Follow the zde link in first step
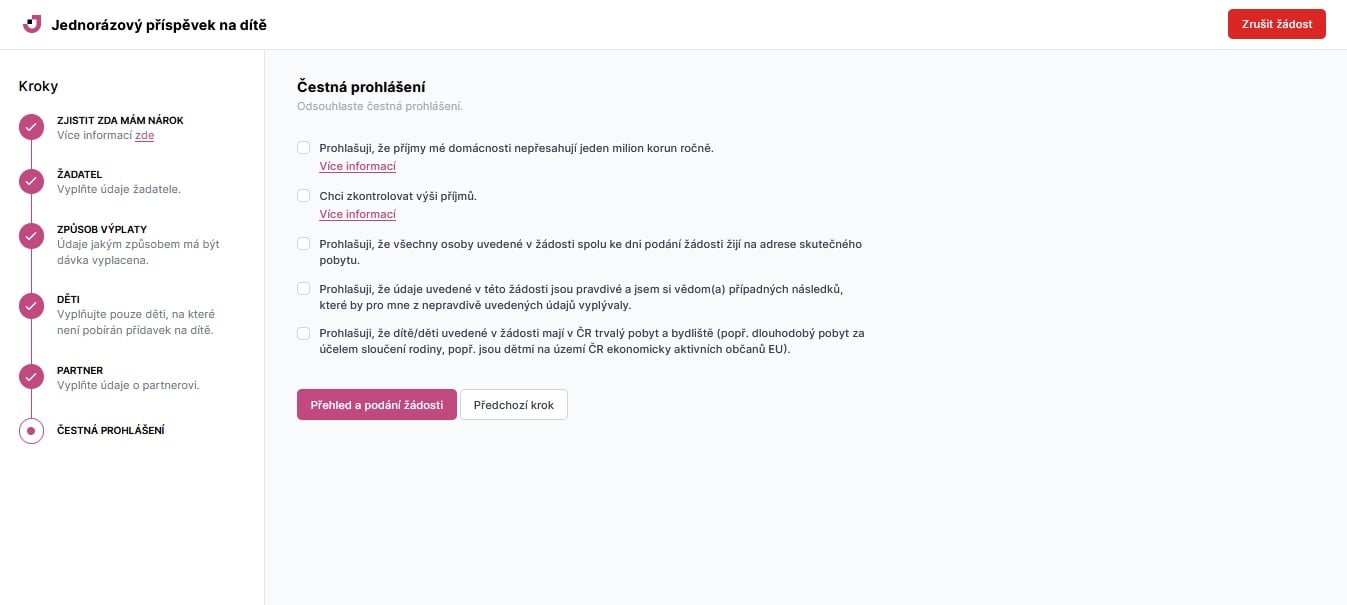 (145, 135)
